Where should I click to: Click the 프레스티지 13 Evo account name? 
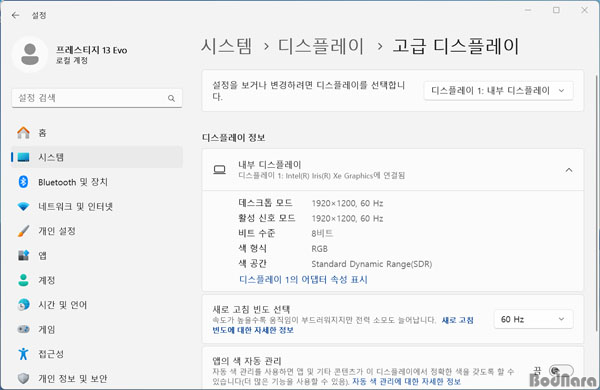tap(91, 50)
